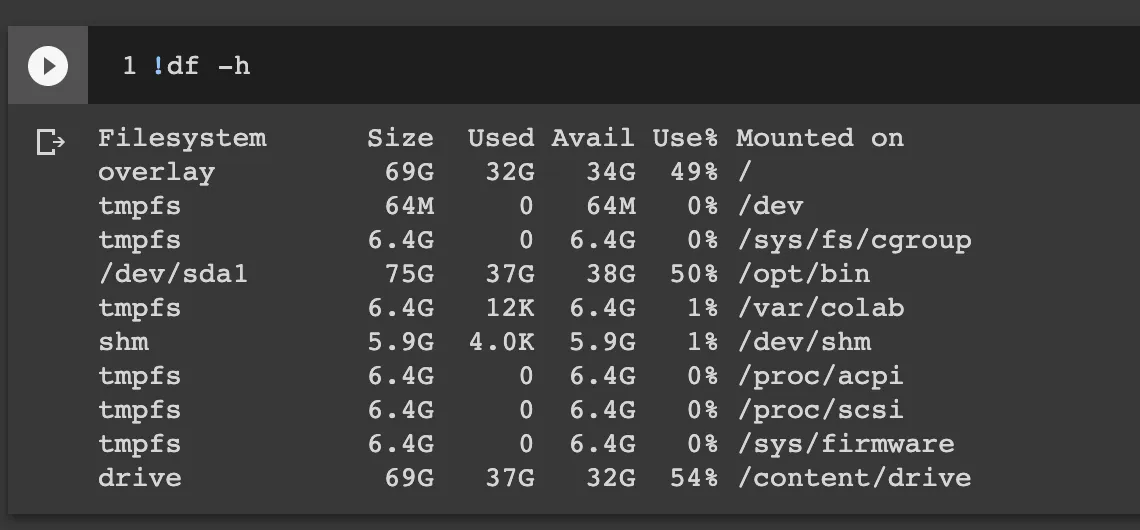The height and width of the screenshot is (530, 1140).
Task: Click the Used column header in output
Action: pyautogui.click(x=501, y=138)
